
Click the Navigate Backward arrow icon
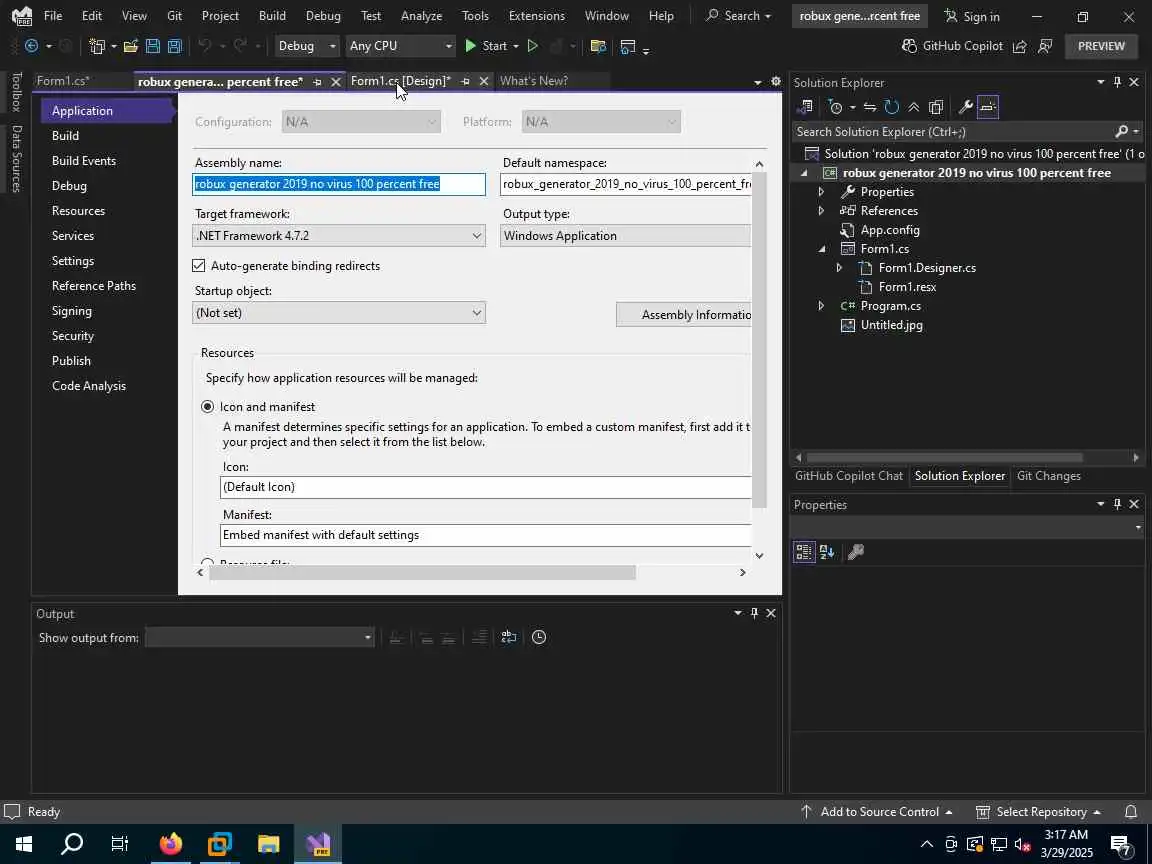(x=32, y=46)
